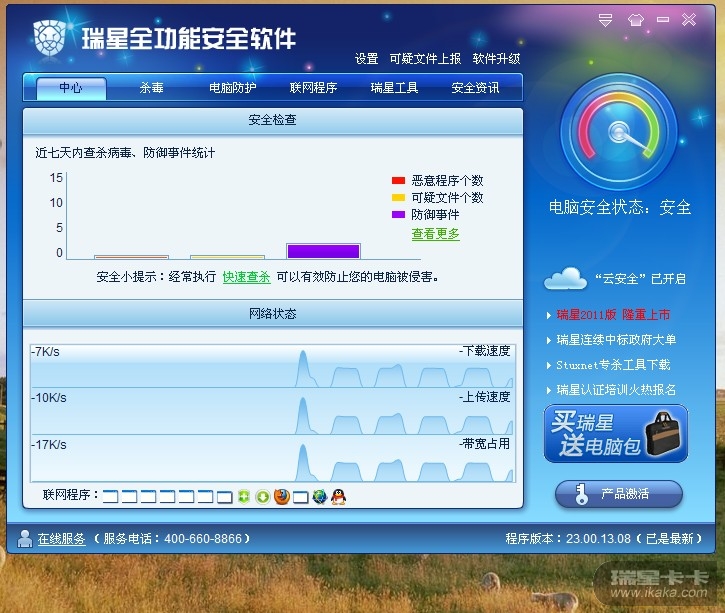Click the 查看更多 link
The image size is (725, 613).
click(x=436, y=234)
